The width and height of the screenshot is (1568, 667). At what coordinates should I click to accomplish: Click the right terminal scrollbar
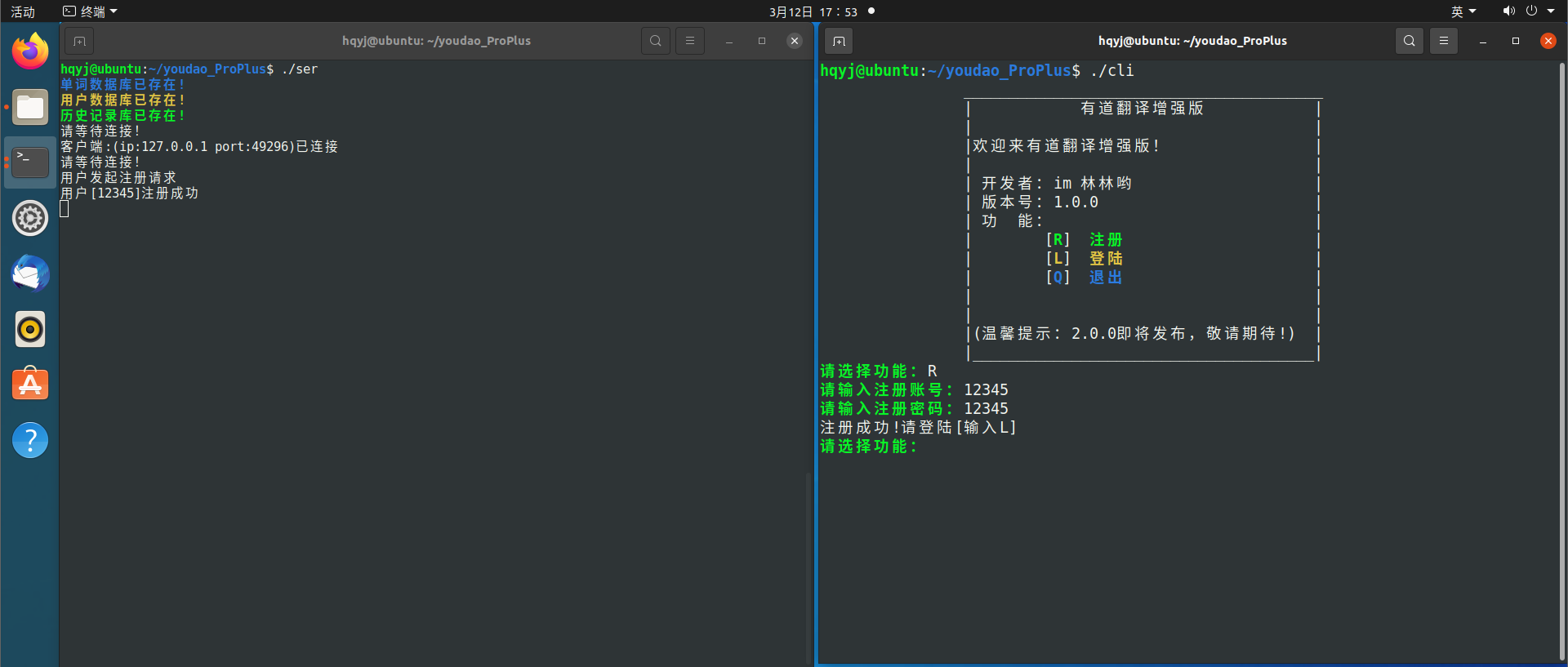click(x=1562, y=363)
